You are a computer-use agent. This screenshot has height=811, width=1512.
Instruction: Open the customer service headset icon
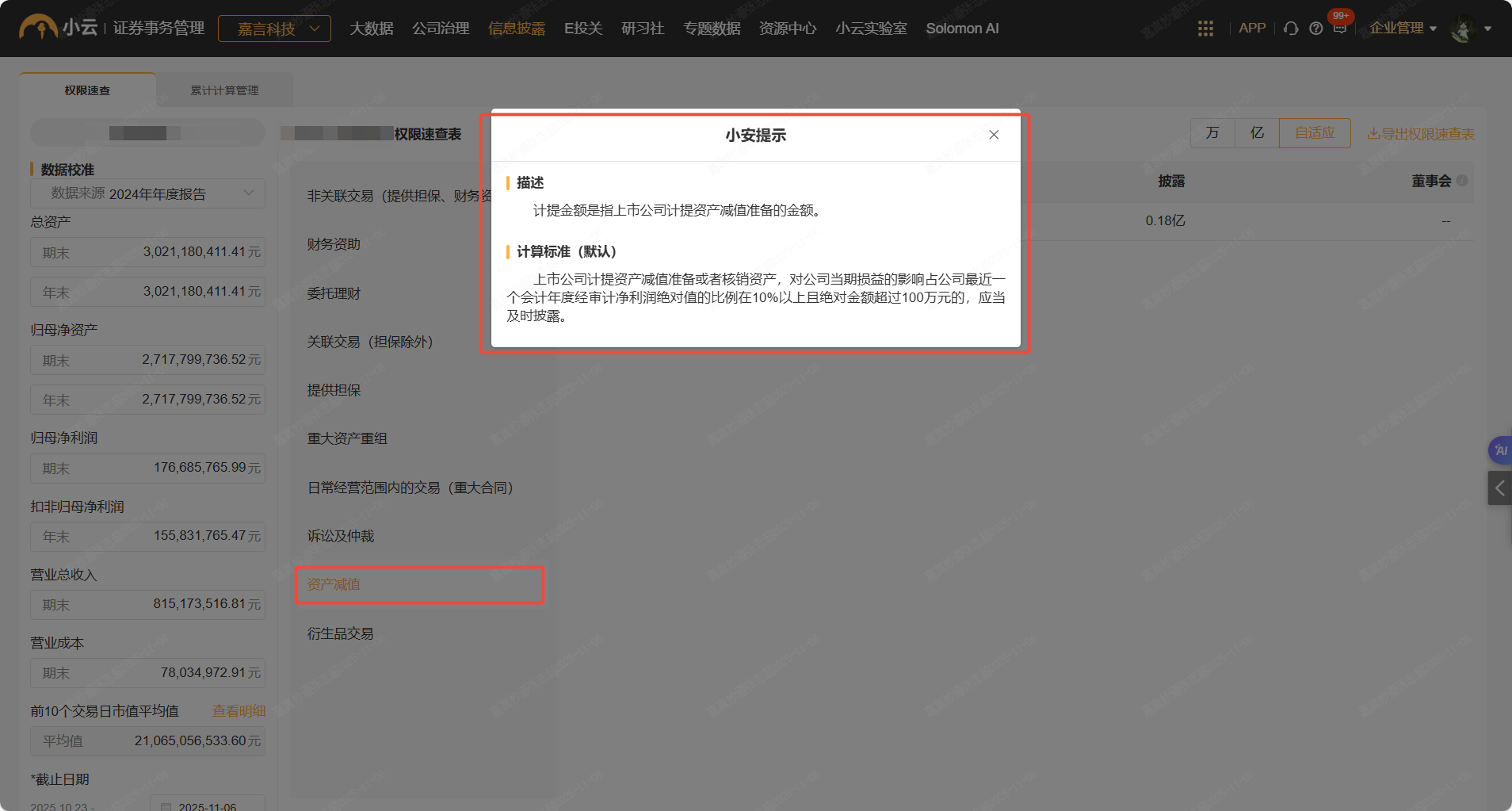coord(1291,29)
